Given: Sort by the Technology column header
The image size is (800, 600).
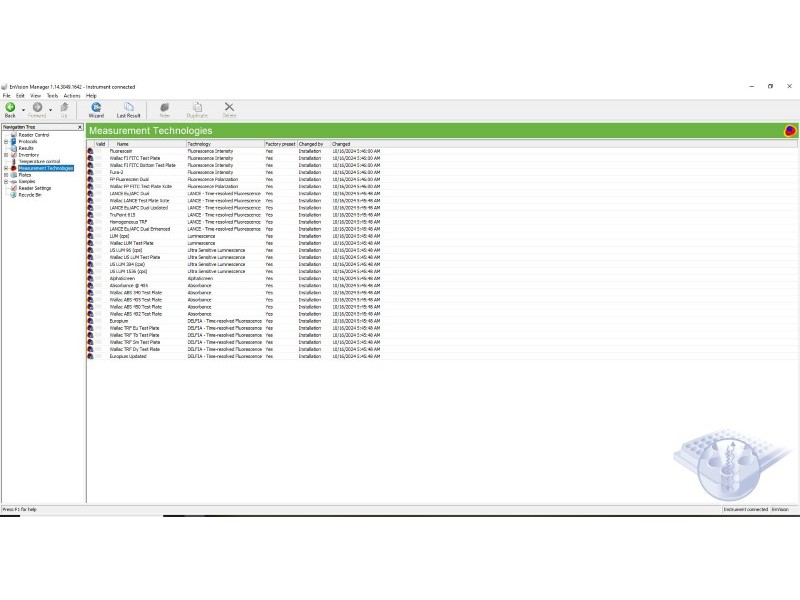Looking at the screenshot, I should point(225,144).
